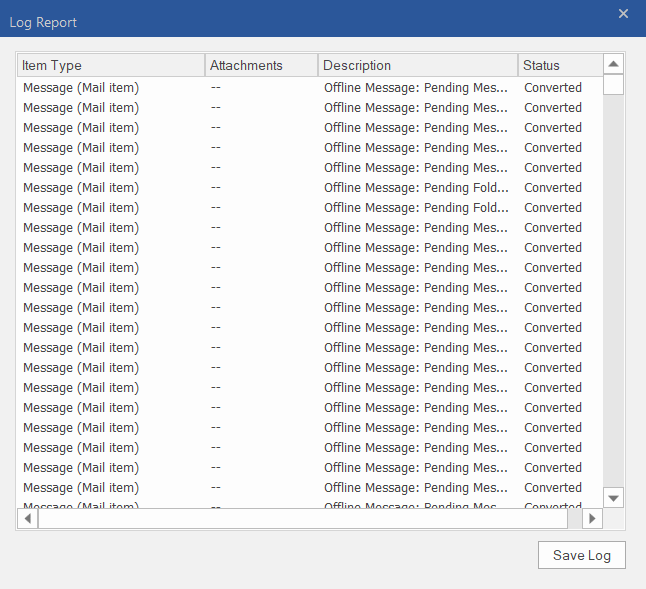This screenshot has height=589, width=646.
Task: Click 'Offline Message: Pending Mes...' in the first row
Action: click(x=416, y=87)
